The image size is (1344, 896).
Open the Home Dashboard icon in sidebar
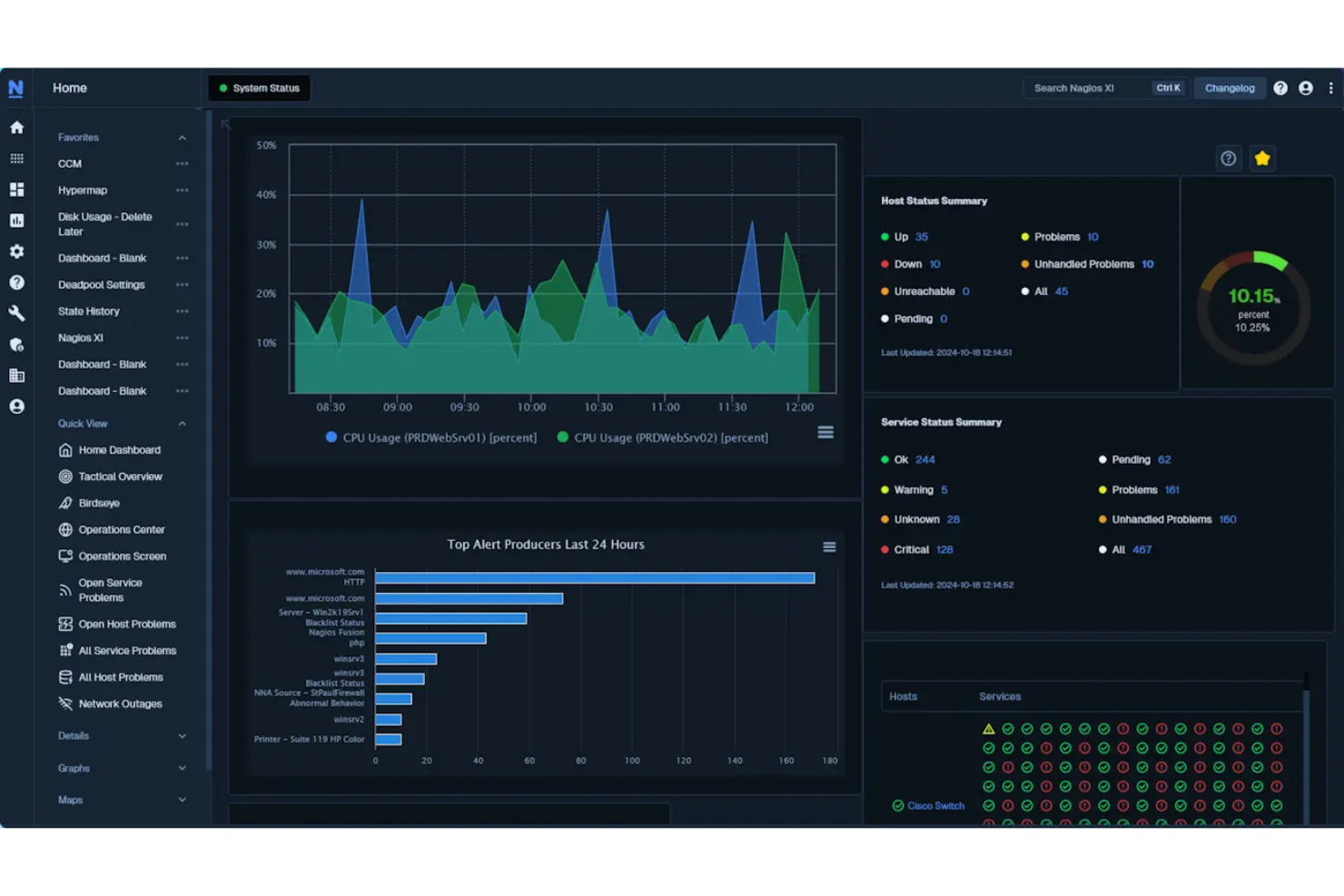click(64, 449)
